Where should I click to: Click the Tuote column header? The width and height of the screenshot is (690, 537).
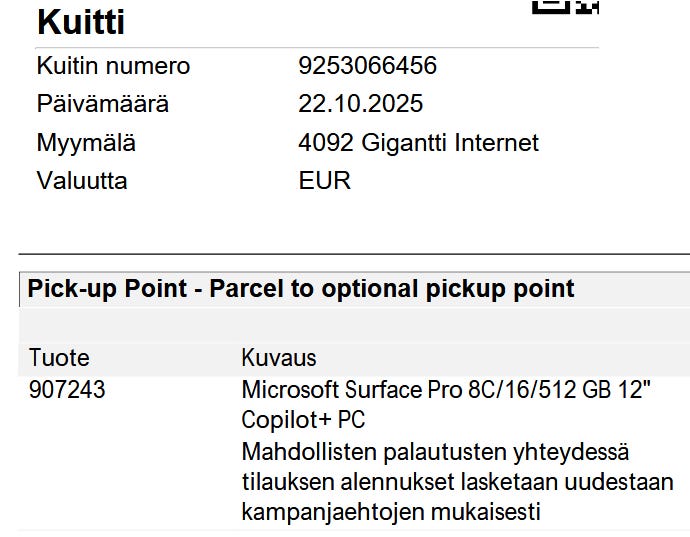pyautogui.click(x=59, y=358)
